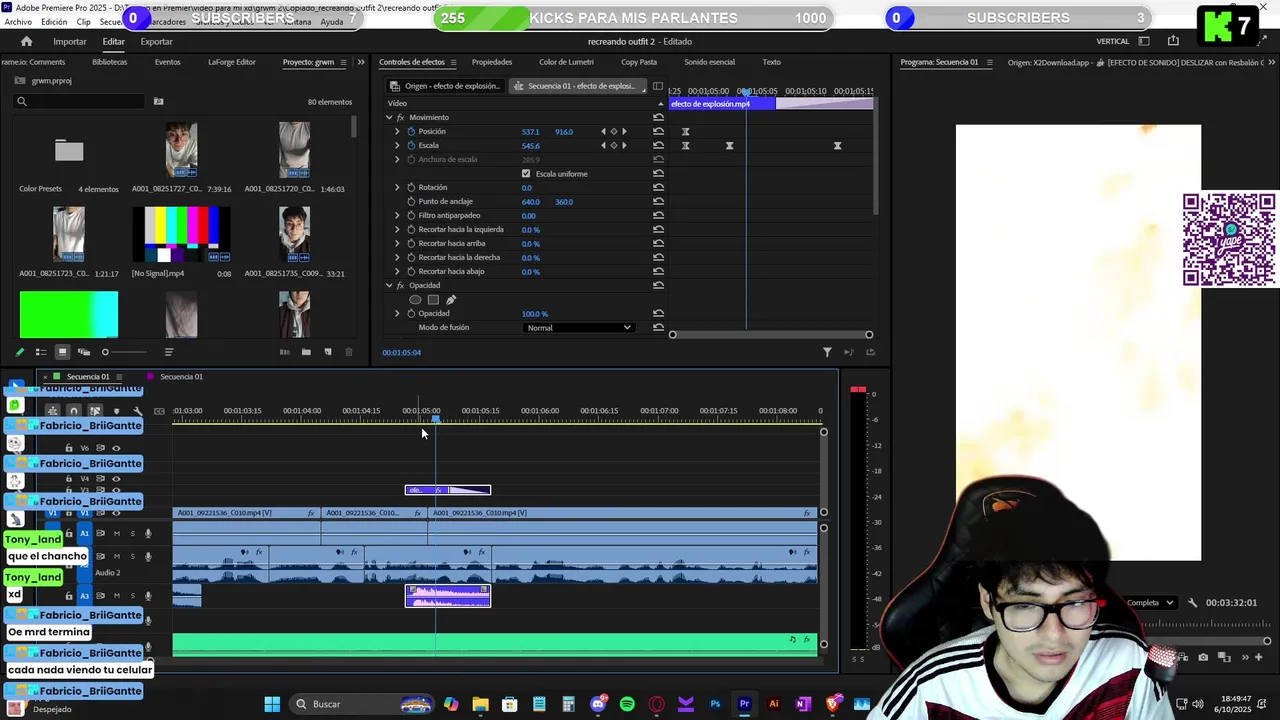The width and height of the screenshot is (1280, 720).
Task: Open Program monitor settings wrench
Action: pyautogui.click(x=1192, y=603)
